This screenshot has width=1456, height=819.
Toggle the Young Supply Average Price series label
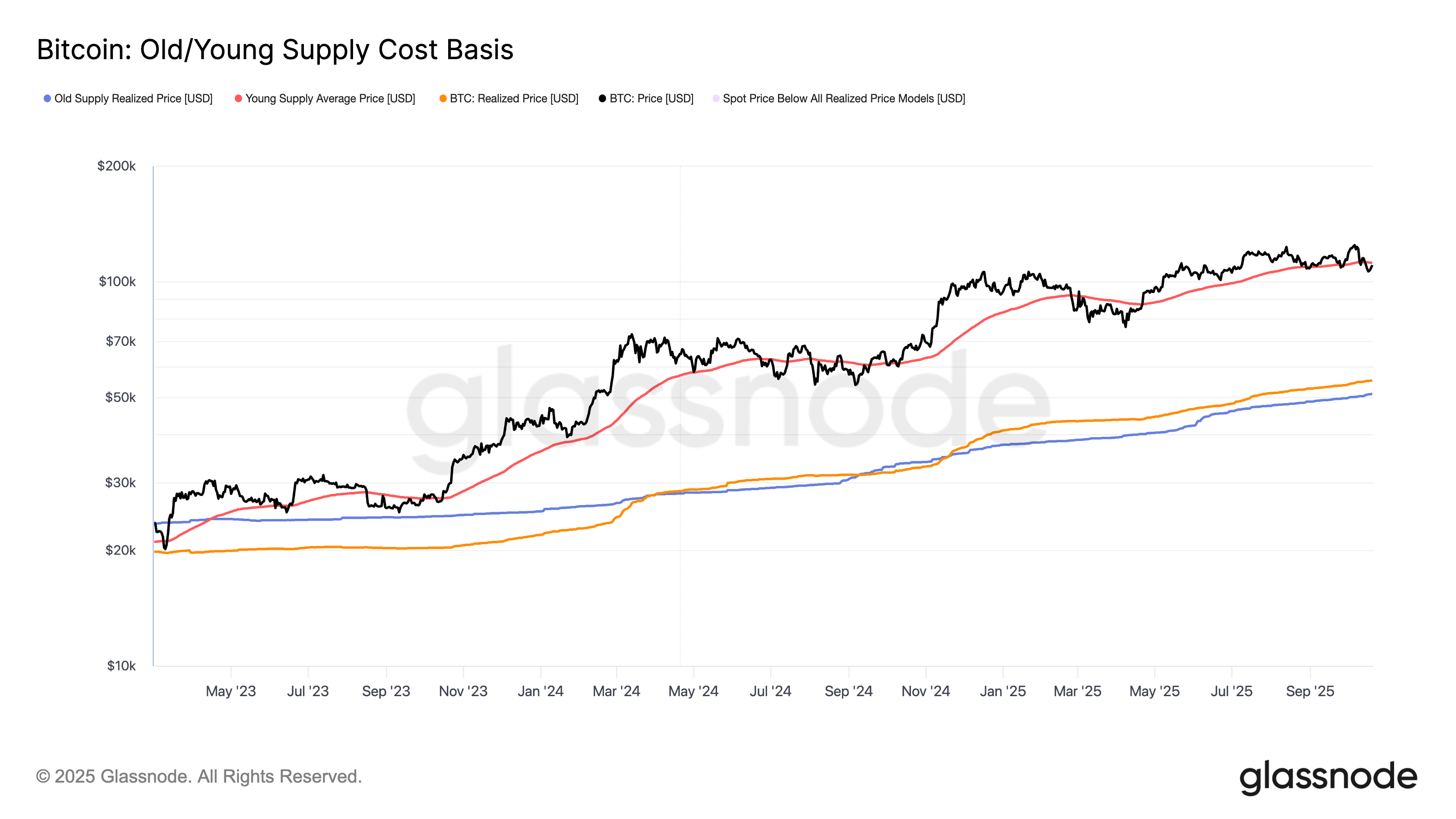point(330,99)
